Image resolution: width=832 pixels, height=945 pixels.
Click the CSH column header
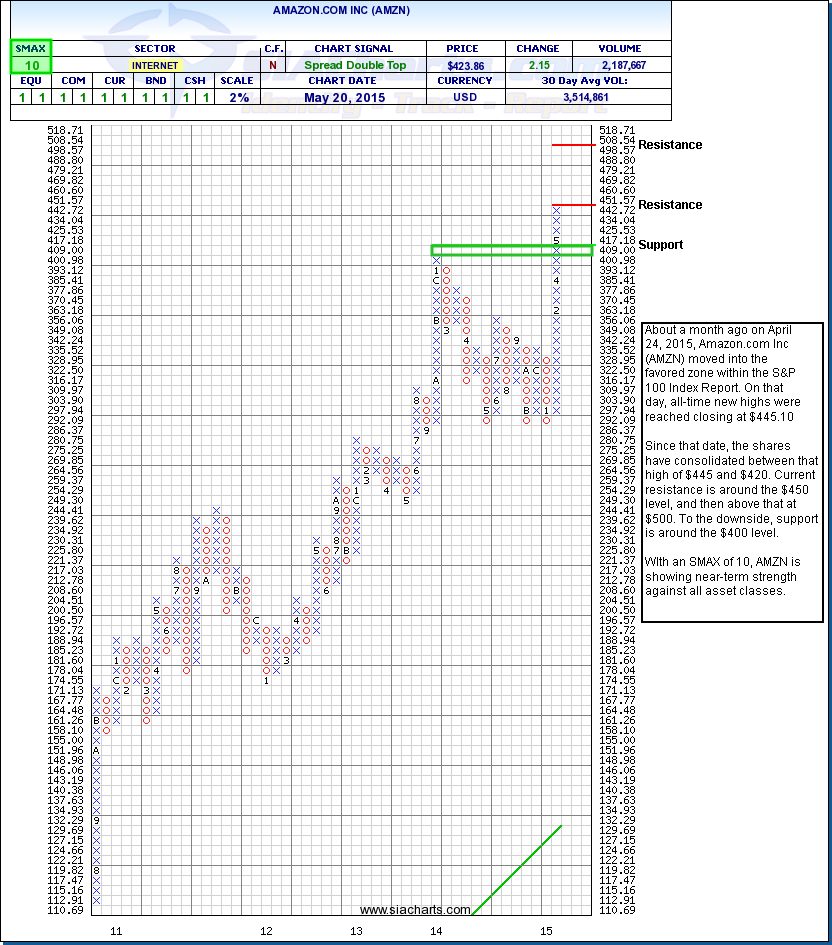tap(195, 81)
